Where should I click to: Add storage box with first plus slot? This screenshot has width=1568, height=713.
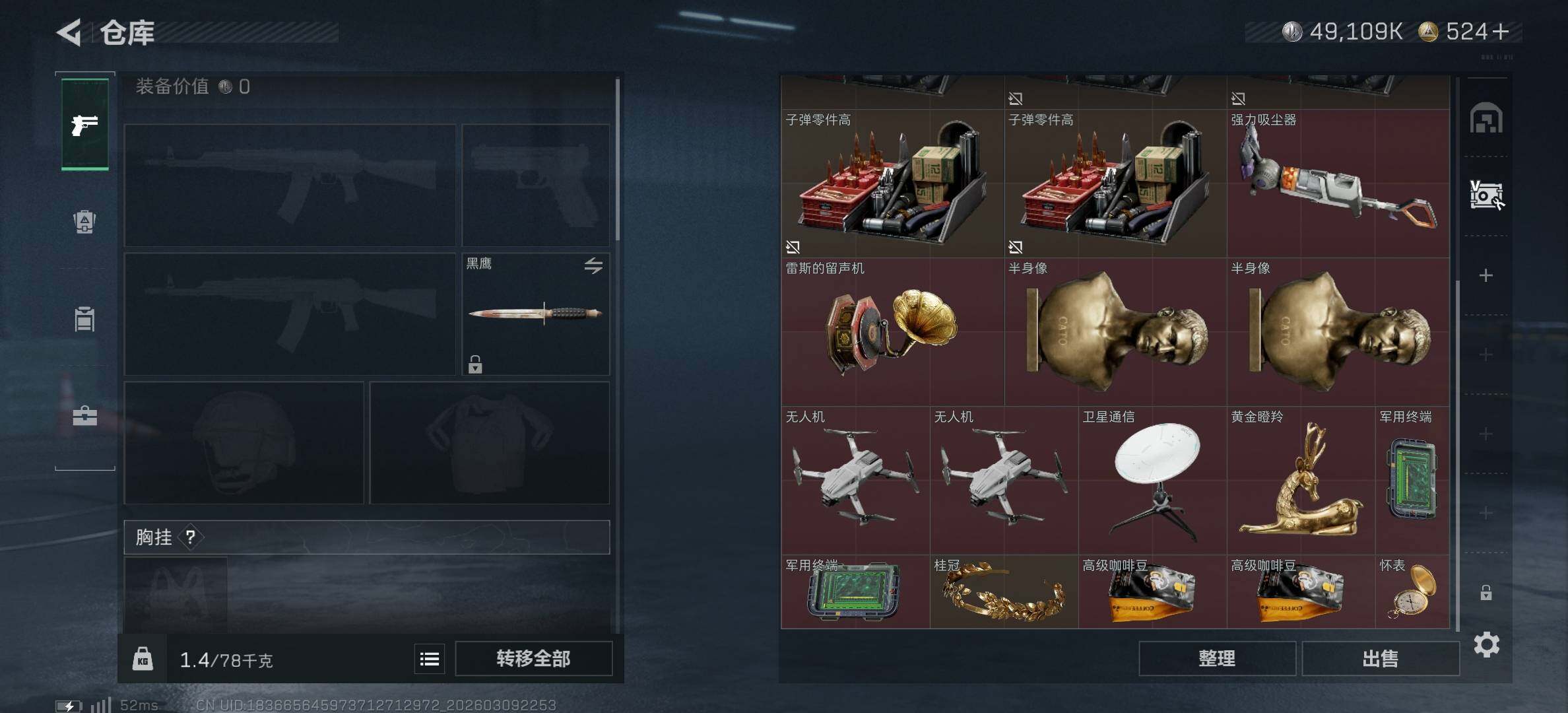(x=1486, y=275)
